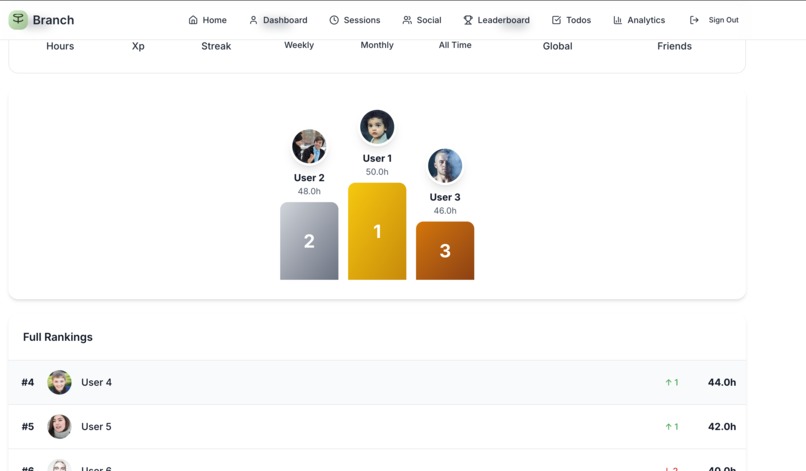Click the bronze third place podium

(x=445, y=251)
